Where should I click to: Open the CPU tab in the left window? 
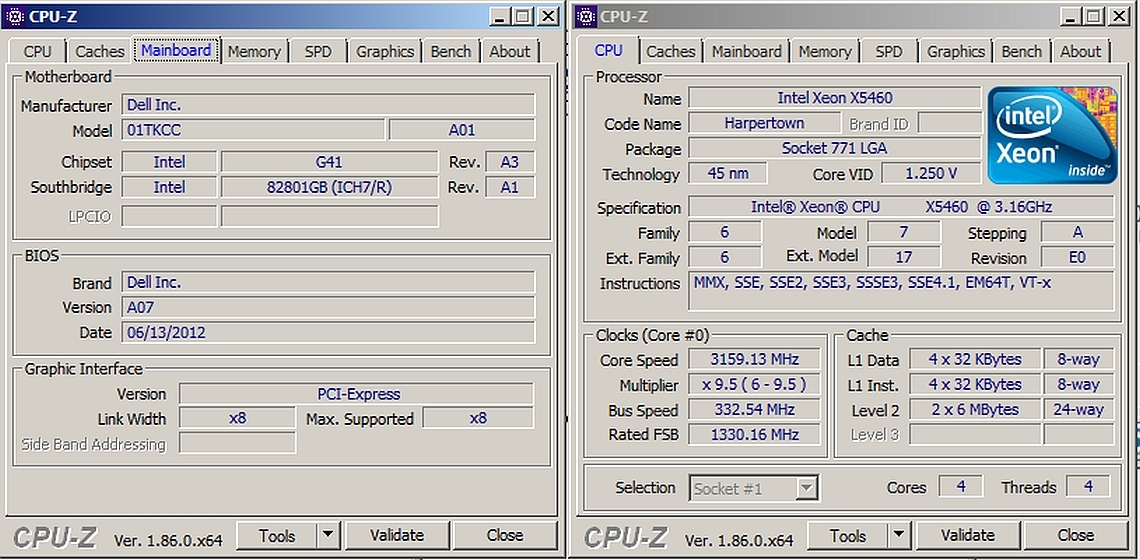click(x=38, y=52)
